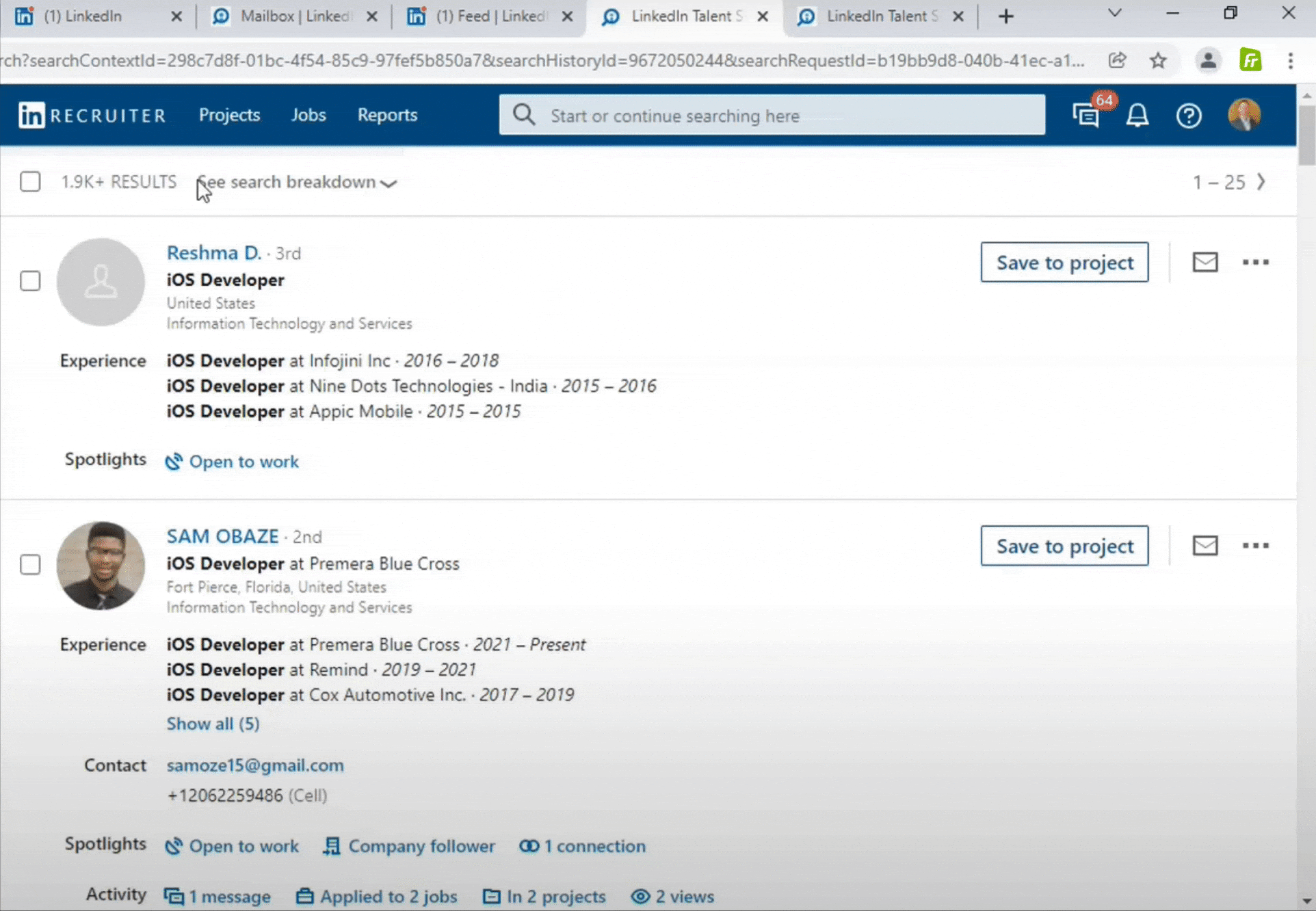Toggle checkbox for SAM OBAZE result
This screenshot has width=1316, height=911.
pos(30,563)
